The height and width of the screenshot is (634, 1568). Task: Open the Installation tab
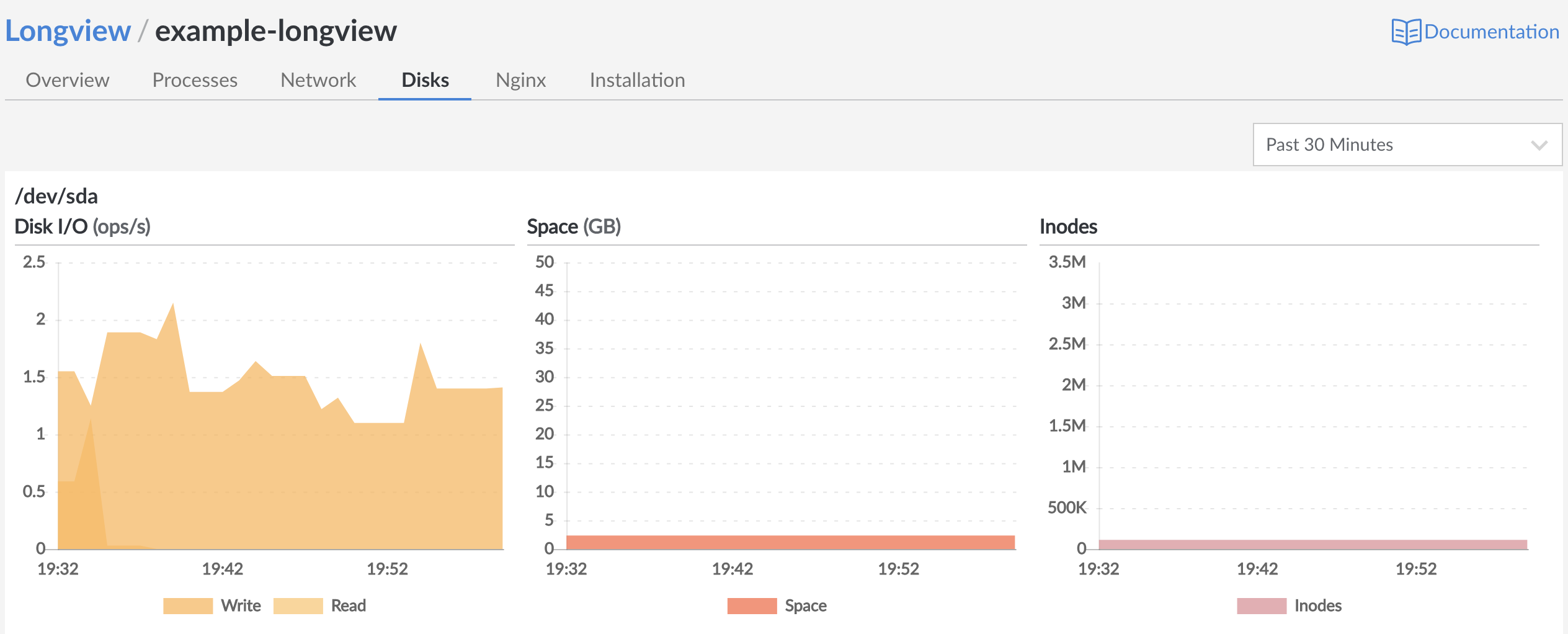point(637,80)
